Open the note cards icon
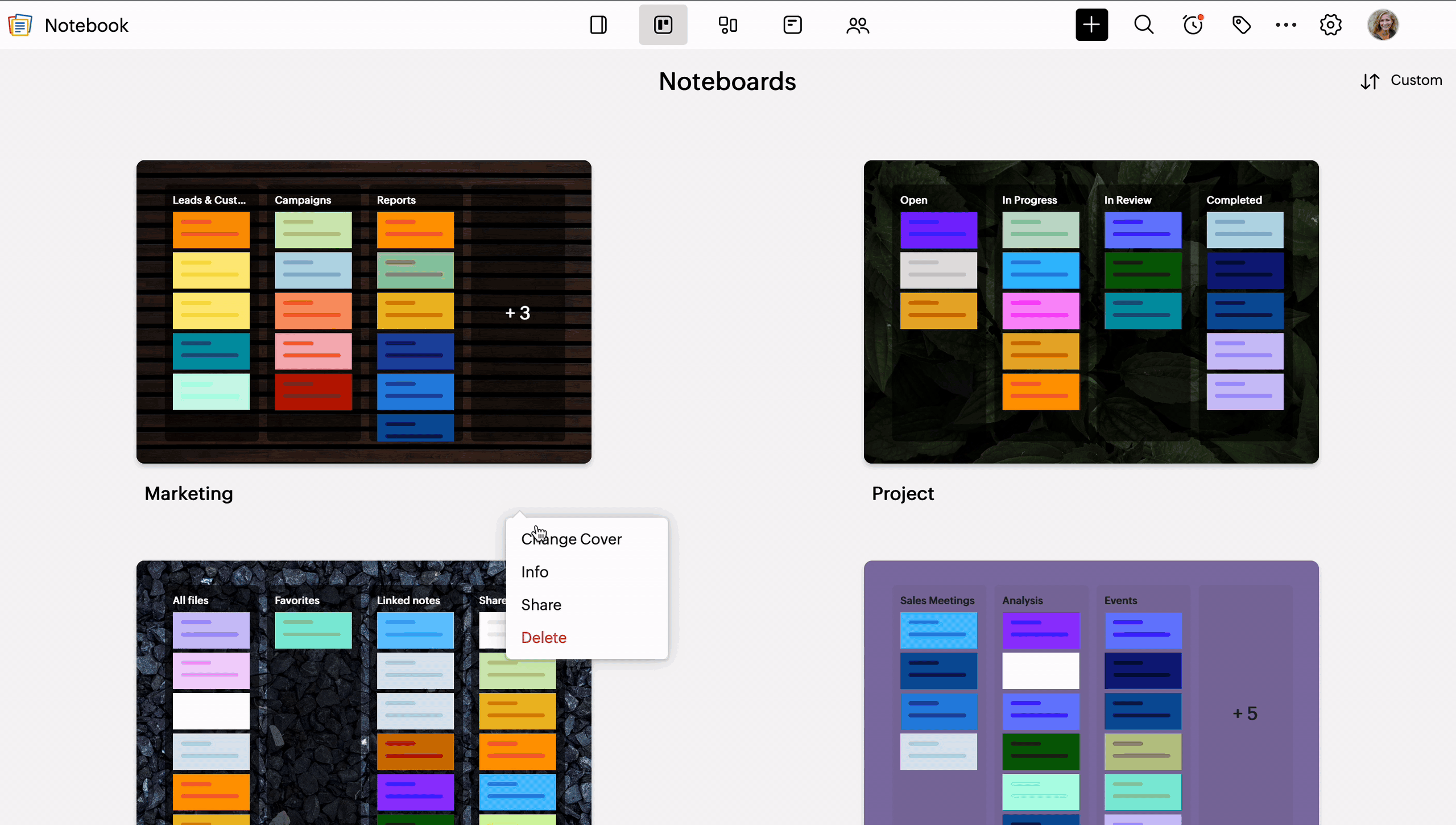 coord(792,25)
